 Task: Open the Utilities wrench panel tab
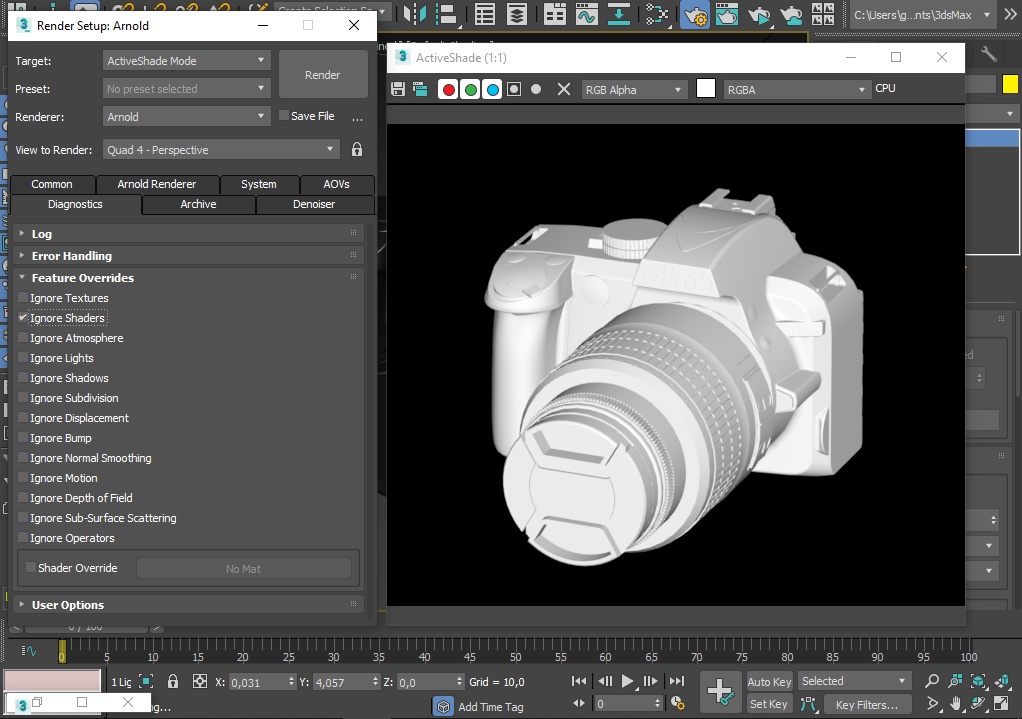[989, 55]
